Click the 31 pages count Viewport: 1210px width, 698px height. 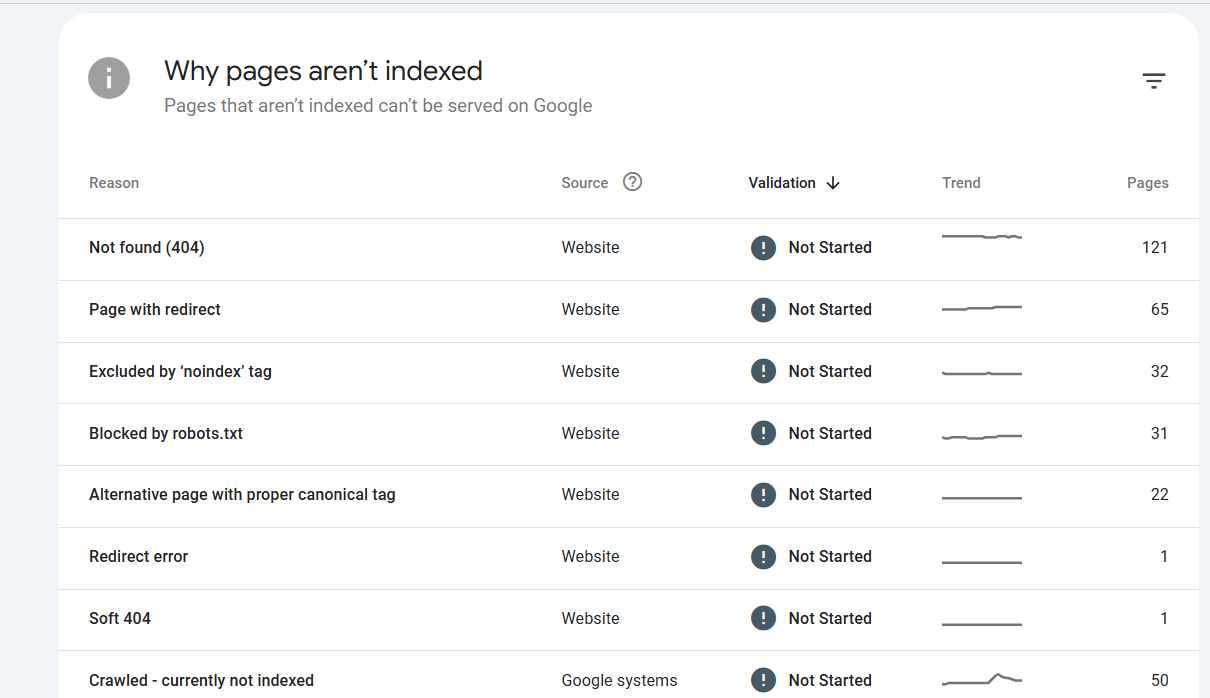pos(1160,433)
